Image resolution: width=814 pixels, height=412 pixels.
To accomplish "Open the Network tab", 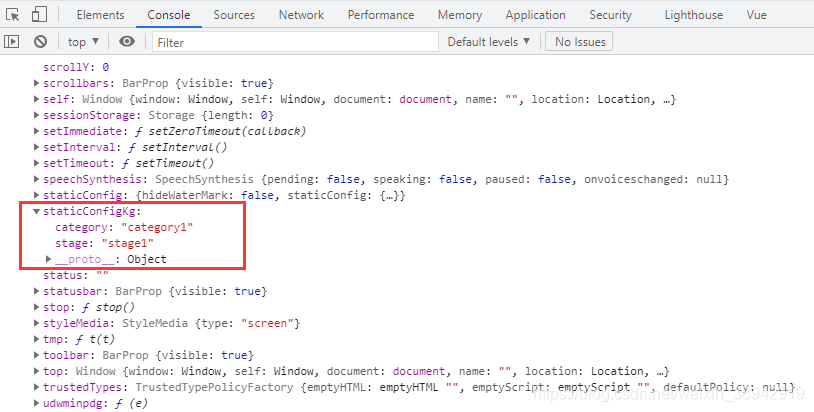I will [x=301, y=15].
